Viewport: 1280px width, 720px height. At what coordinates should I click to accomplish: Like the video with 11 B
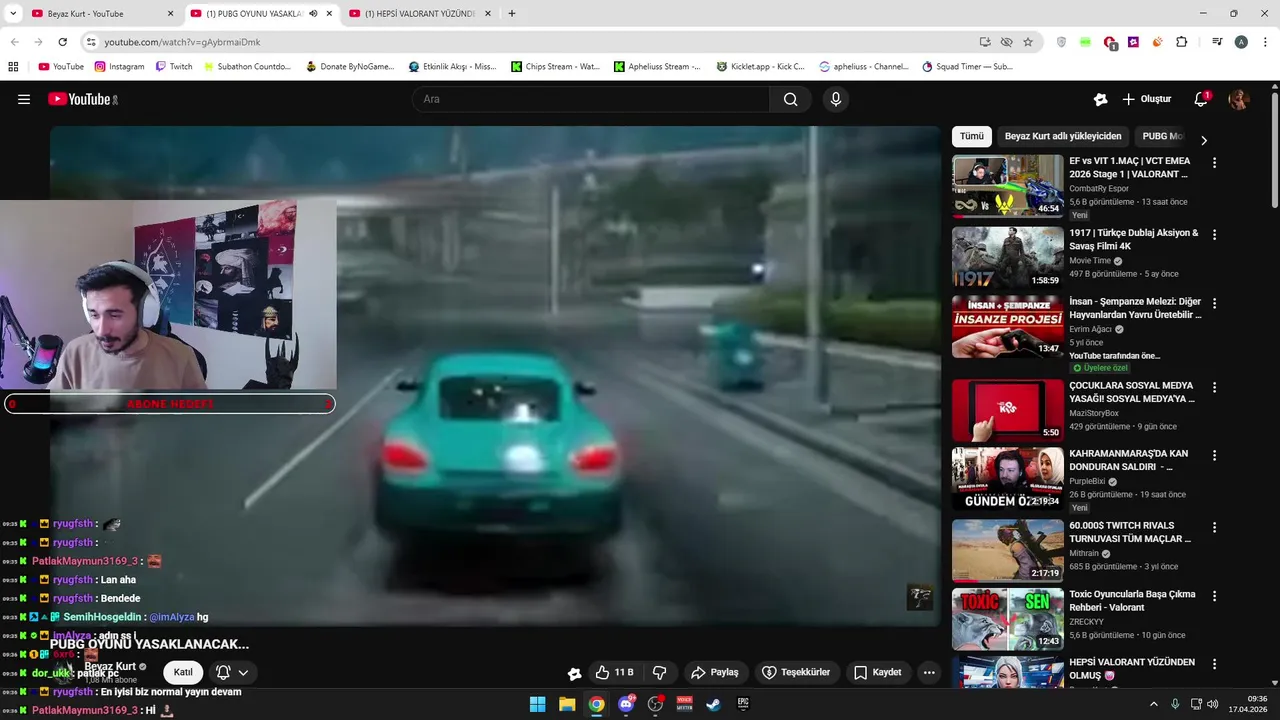613,673
